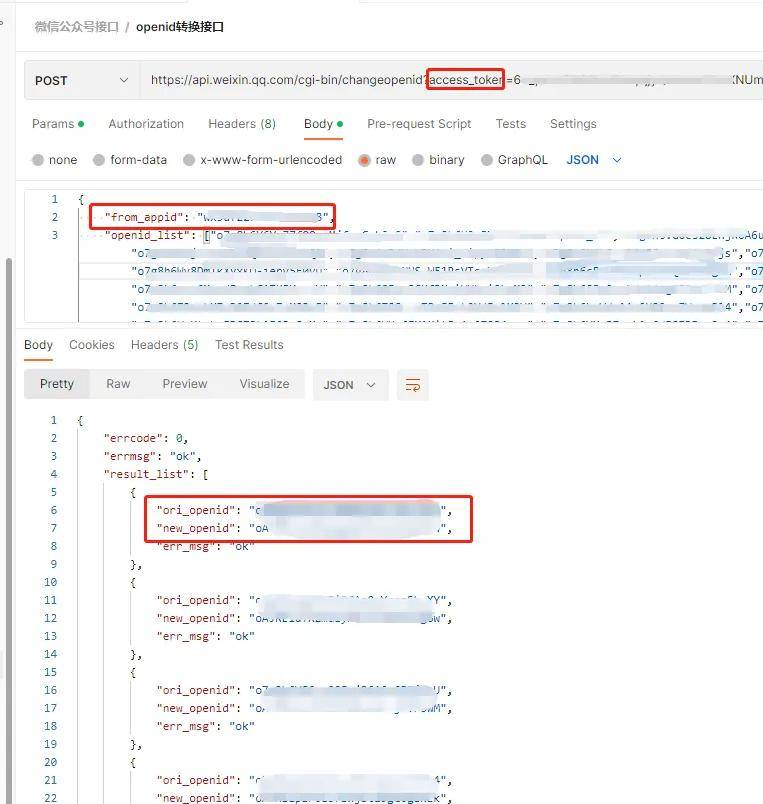Screen dimensions: 763x804
Task: Open the response Cookies tab
Action: pos(92,345)
